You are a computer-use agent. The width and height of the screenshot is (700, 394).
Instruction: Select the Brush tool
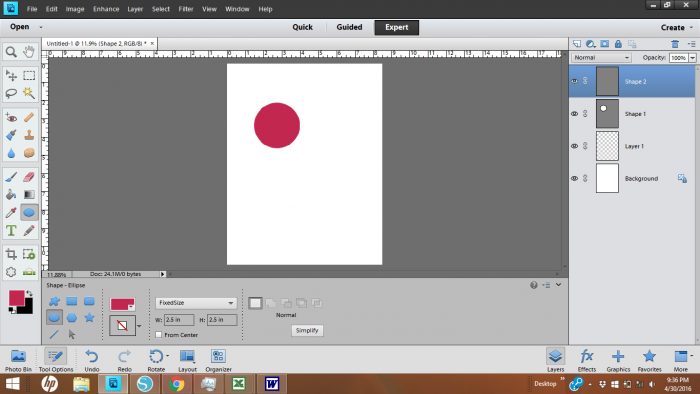[11, 177]
